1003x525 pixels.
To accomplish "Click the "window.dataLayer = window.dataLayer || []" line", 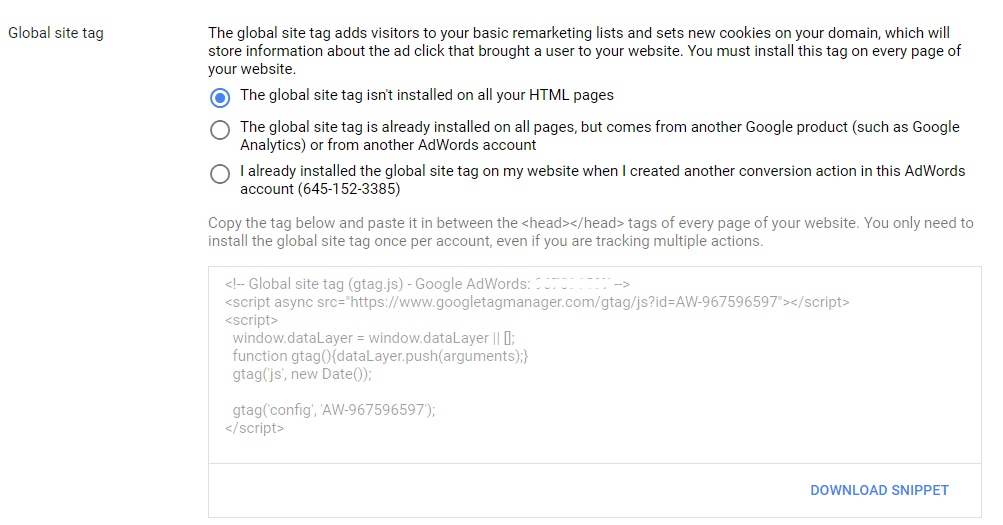I will point(373,338).
